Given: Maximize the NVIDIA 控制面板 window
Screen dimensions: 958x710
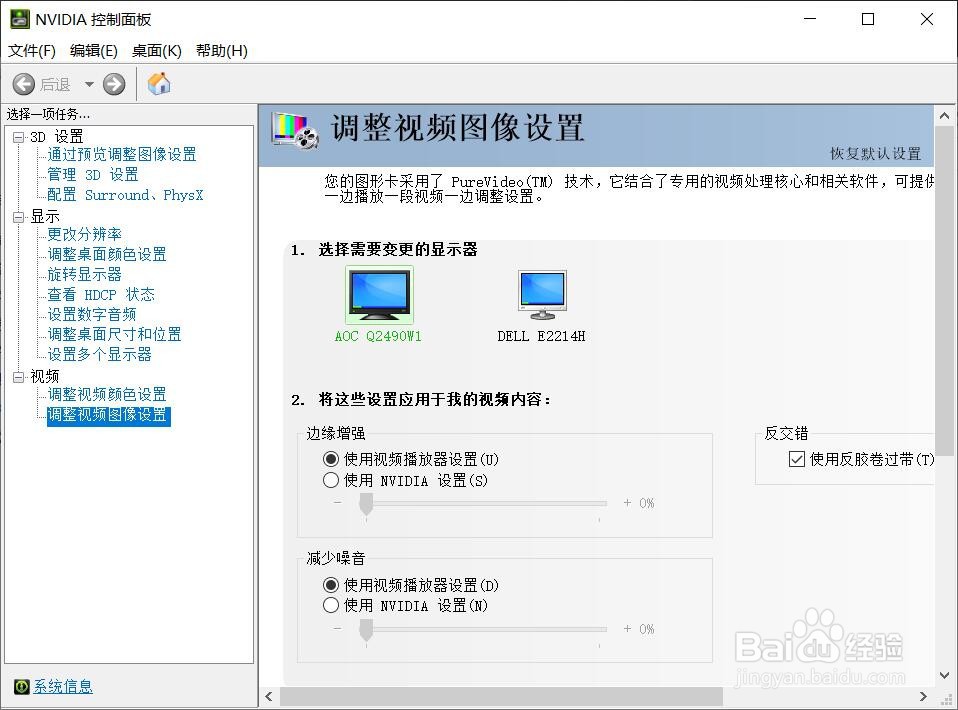Looking at the screenshot, I should tap(868, 20).
